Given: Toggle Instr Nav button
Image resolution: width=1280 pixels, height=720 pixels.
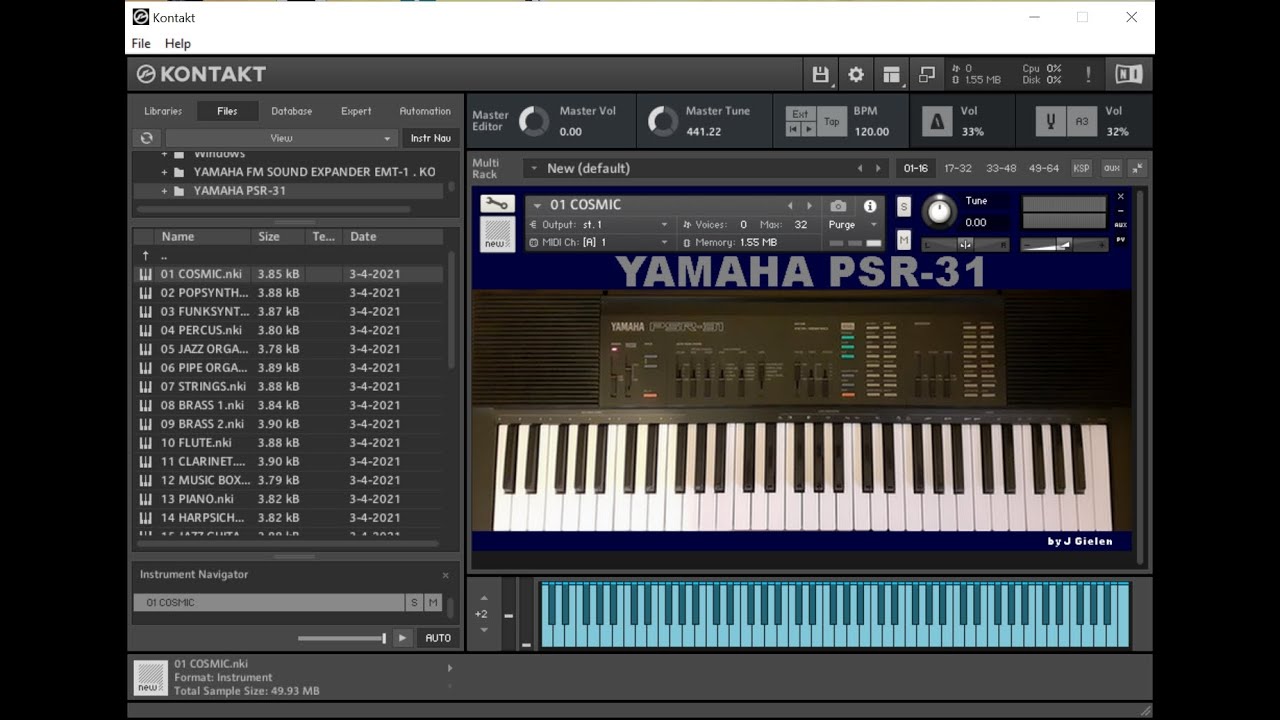Looking at the screenshot, I should point(431,138).
